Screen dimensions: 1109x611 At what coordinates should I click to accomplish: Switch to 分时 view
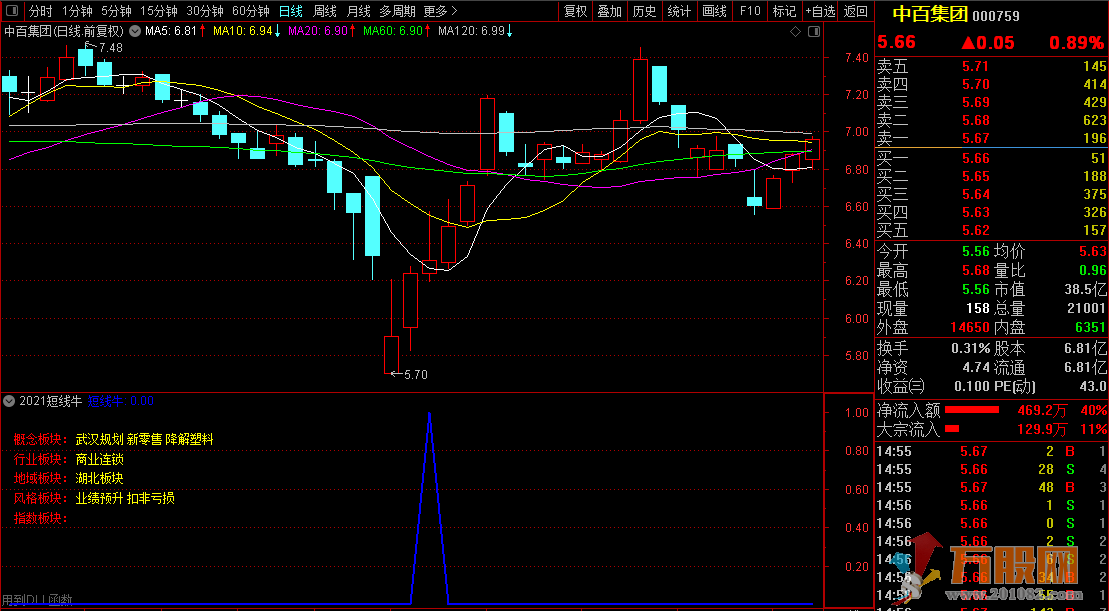click(x=40, y=11)
